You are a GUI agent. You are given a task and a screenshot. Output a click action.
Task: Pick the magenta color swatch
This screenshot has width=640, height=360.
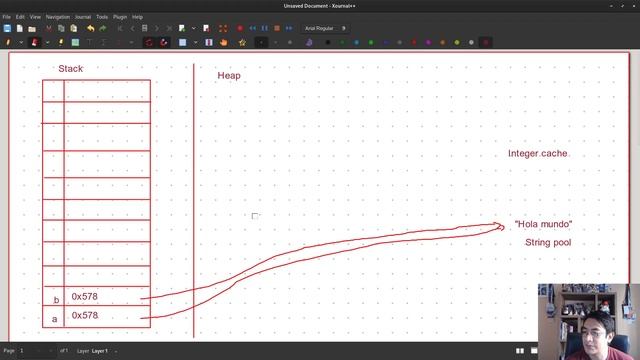point(428,42)
